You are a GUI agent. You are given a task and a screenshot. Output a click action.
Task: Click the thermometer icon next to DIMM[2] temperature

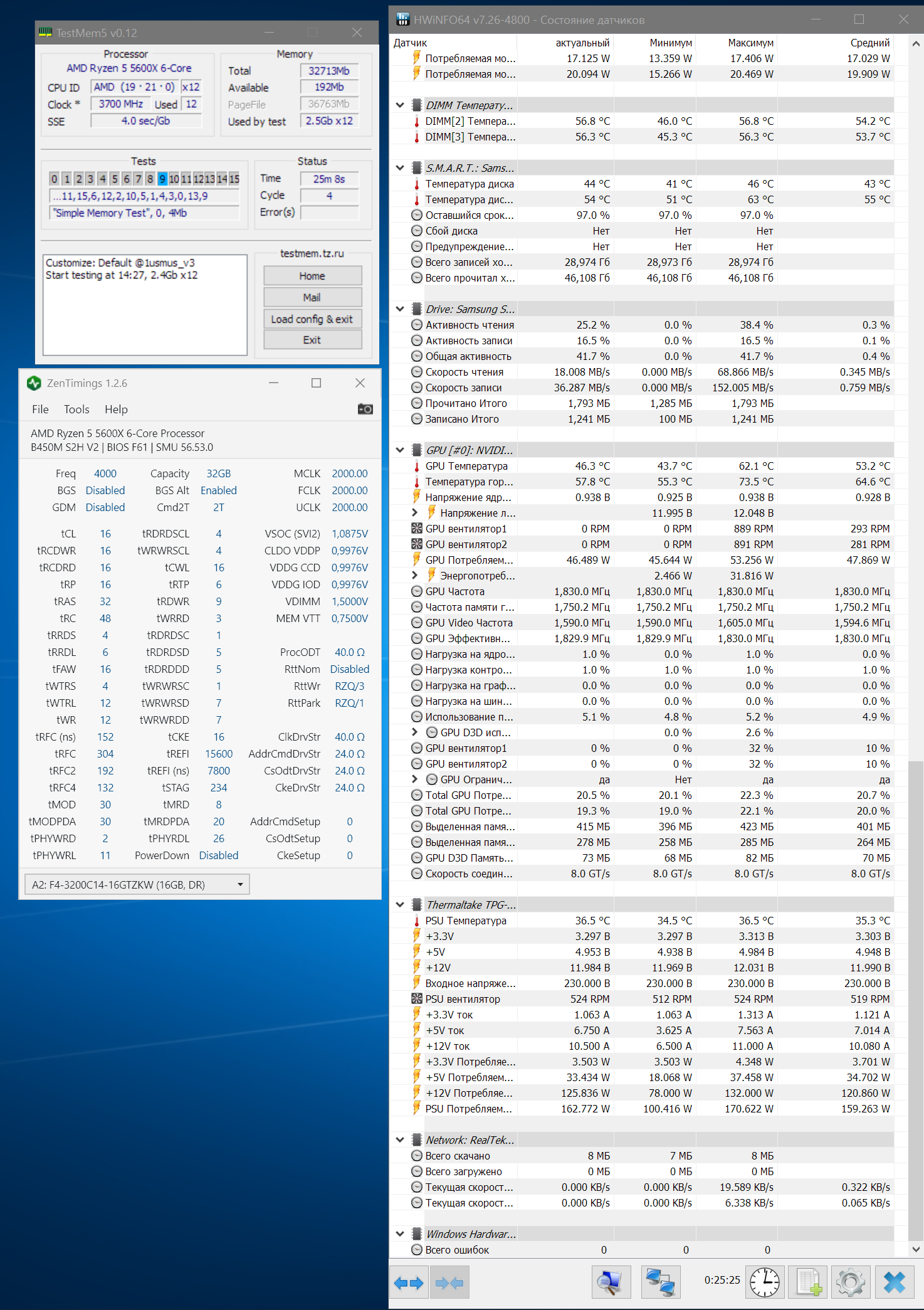[416, 121]
